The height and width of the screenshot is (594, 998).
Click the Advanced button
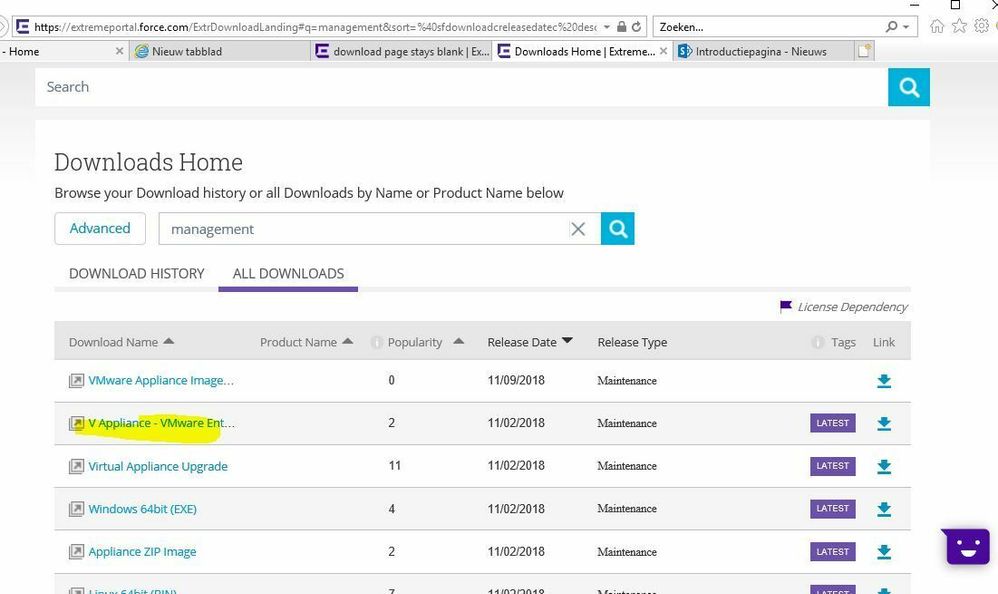[x=100, y=228]
